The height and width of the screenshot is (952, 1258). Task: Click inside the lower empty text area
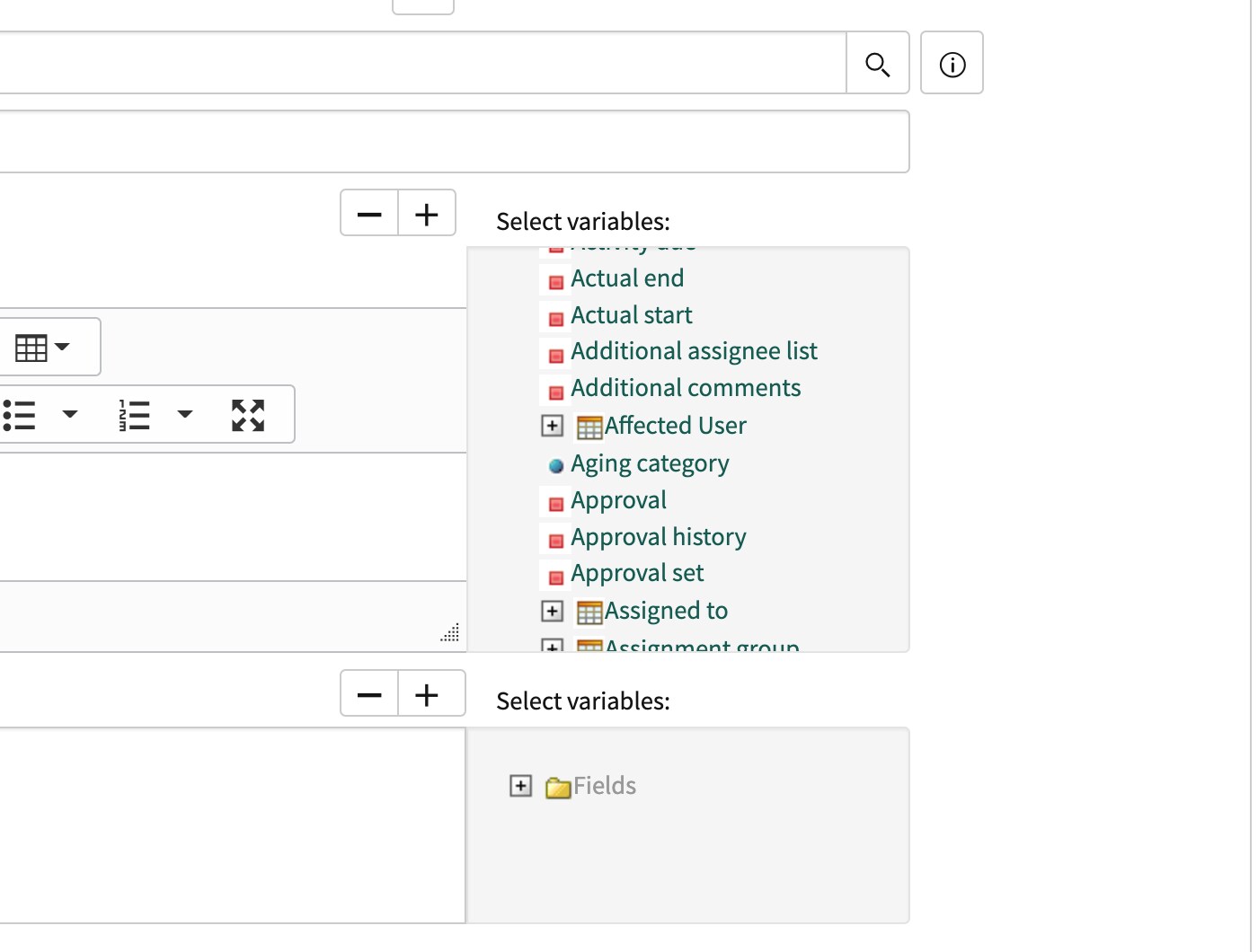(232, 825)
